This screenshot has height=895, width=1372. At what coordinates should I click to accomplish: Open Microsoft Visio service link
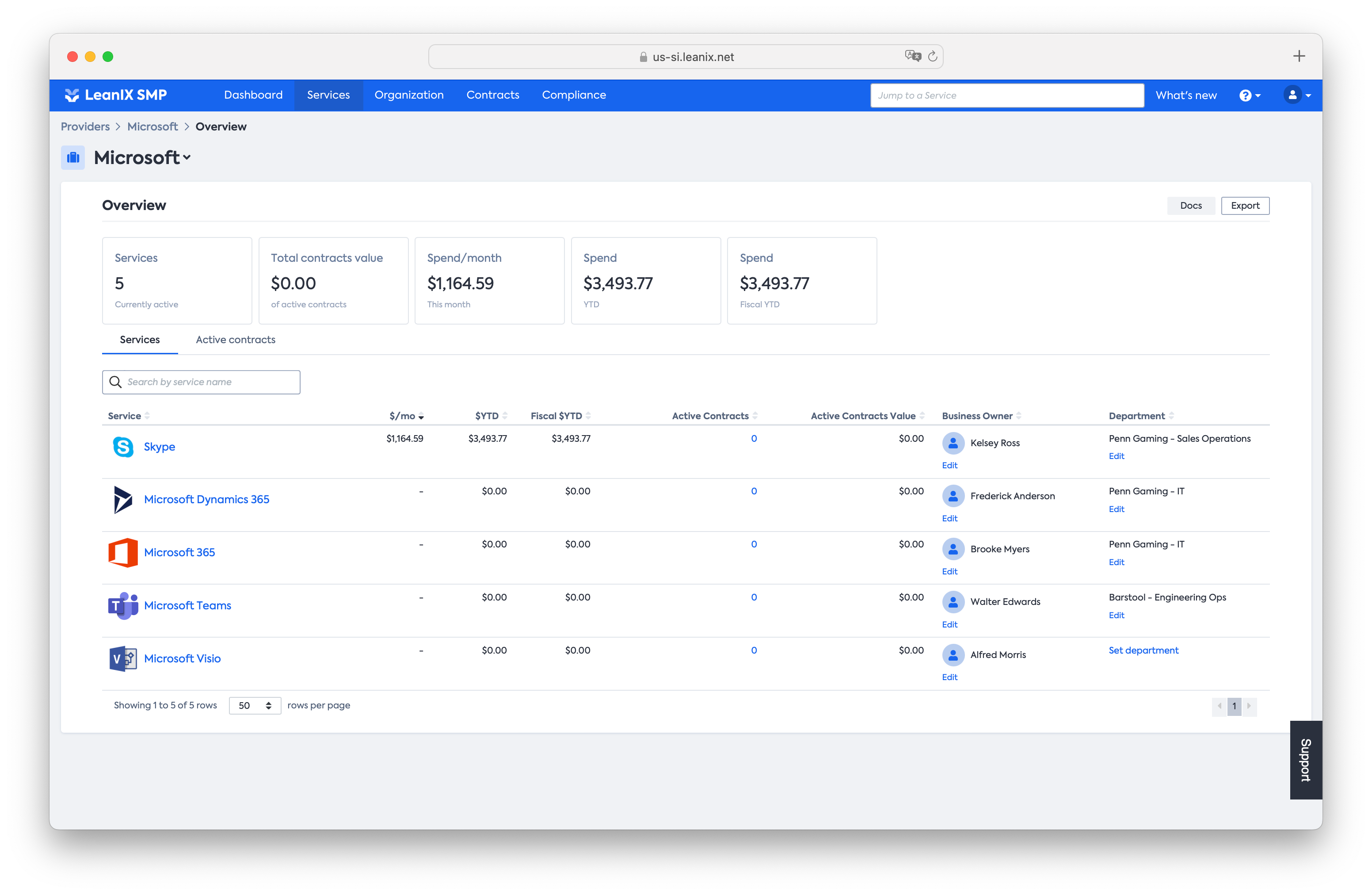pos(182,658)
